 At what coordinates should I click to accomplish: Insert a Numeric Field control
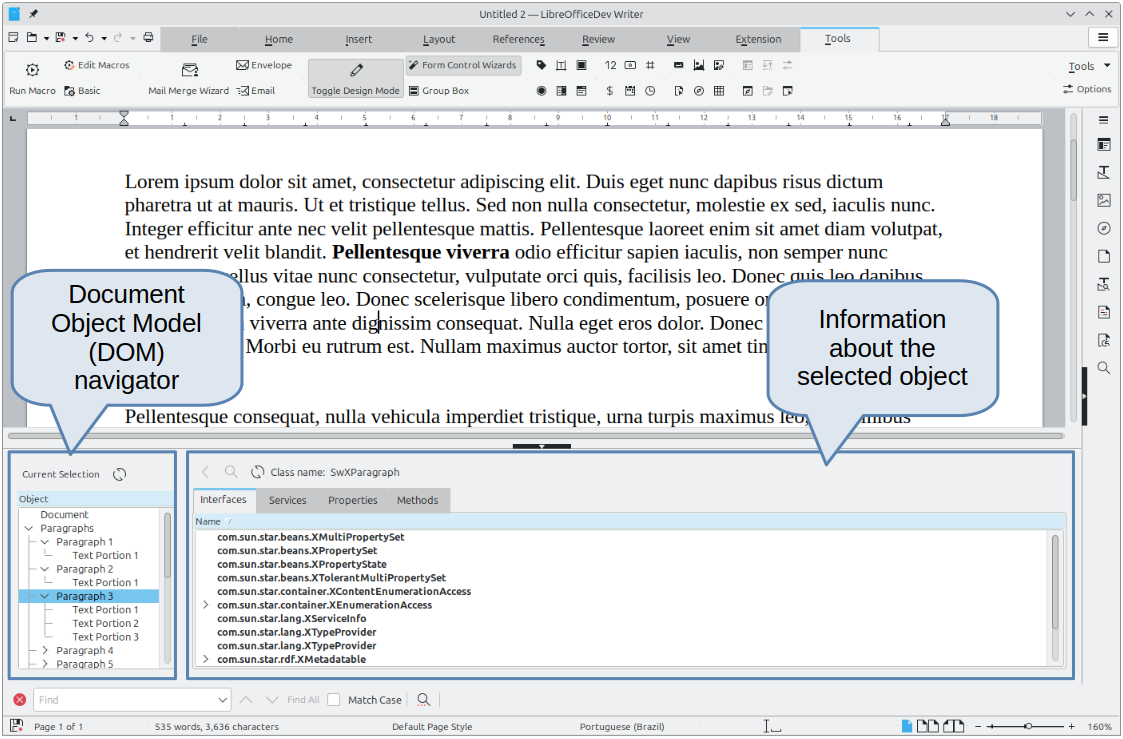pos(611,65)
